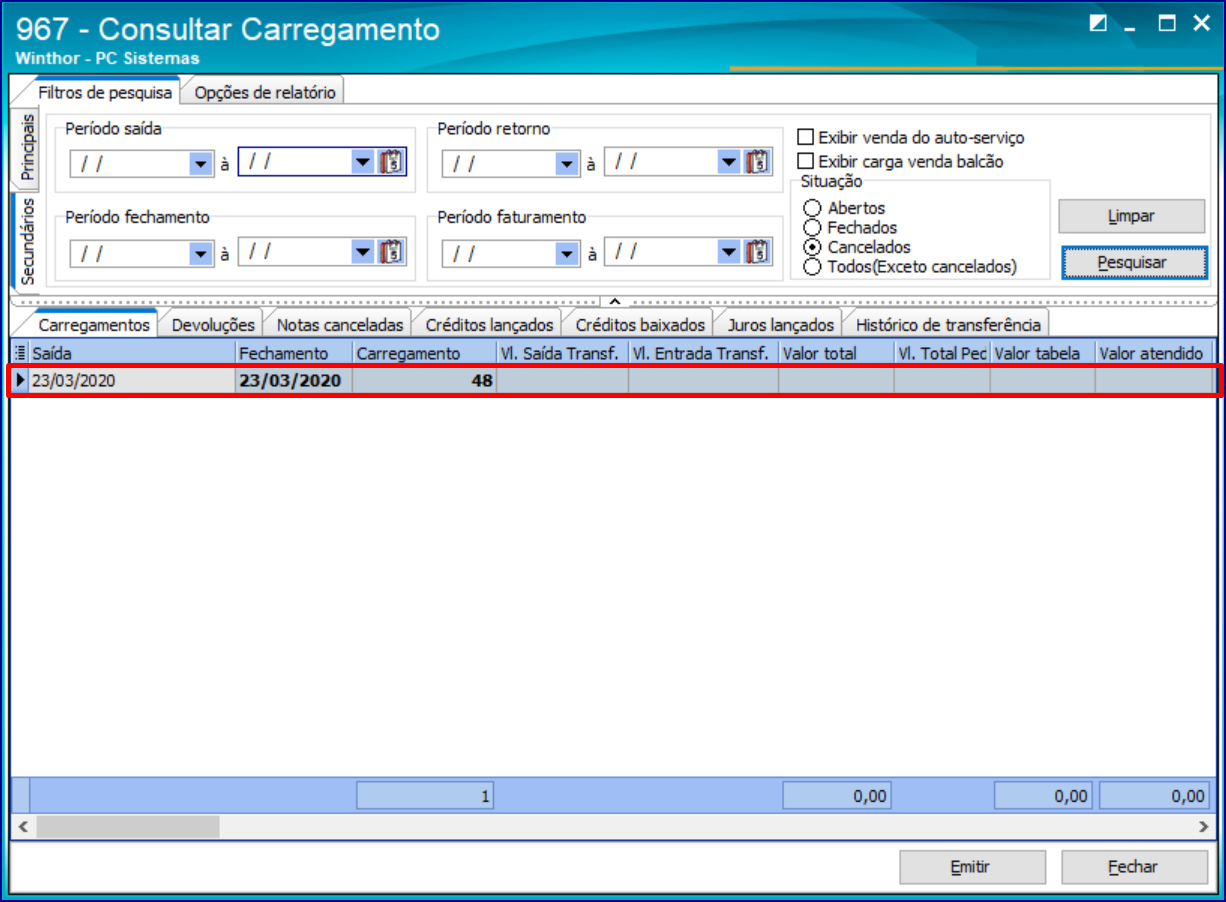This screenshot has height=902, width=1226.
Task: Click the horizontal scrollbar thumb
Action: click(128, 827)
